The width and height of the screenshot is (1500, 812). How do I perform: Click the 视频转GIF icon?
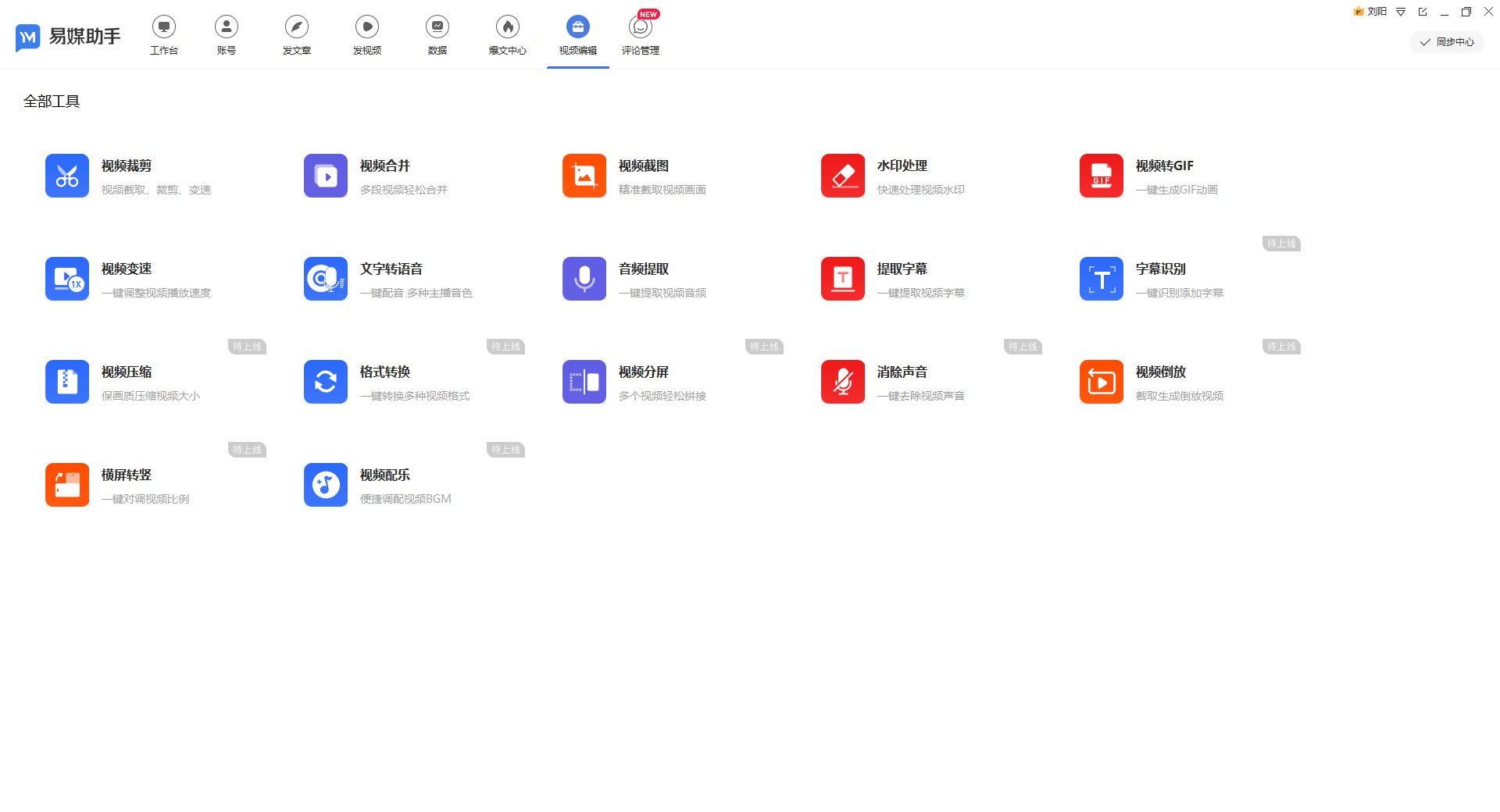pos(1102,176)
